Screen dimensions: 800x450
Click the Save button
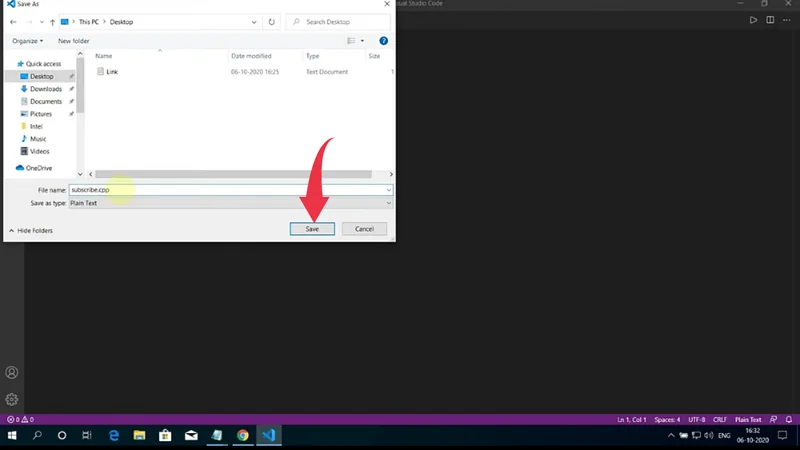312,229
